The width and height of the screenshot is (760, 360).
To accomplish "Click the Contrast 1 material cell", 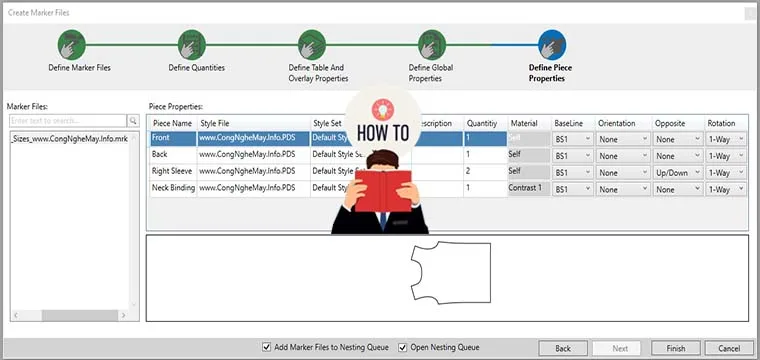I will pos(529,188).
